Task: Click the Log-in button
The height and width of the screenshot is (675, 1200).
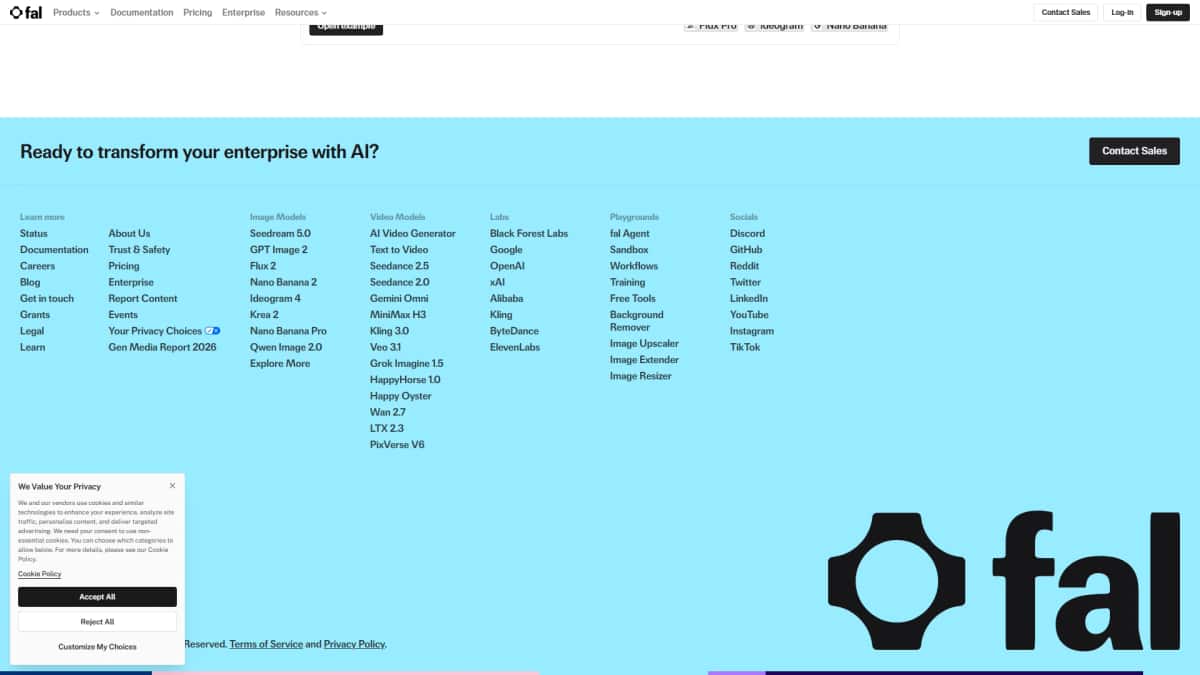Action: point(1122,12)
